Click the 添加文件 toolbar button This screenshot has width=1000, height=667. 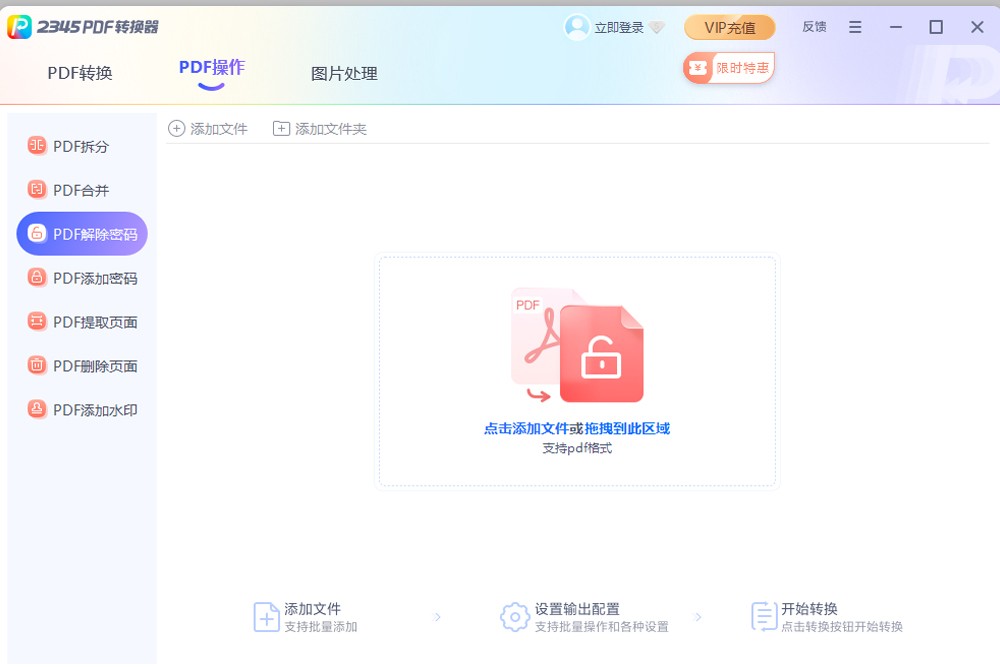208,129
